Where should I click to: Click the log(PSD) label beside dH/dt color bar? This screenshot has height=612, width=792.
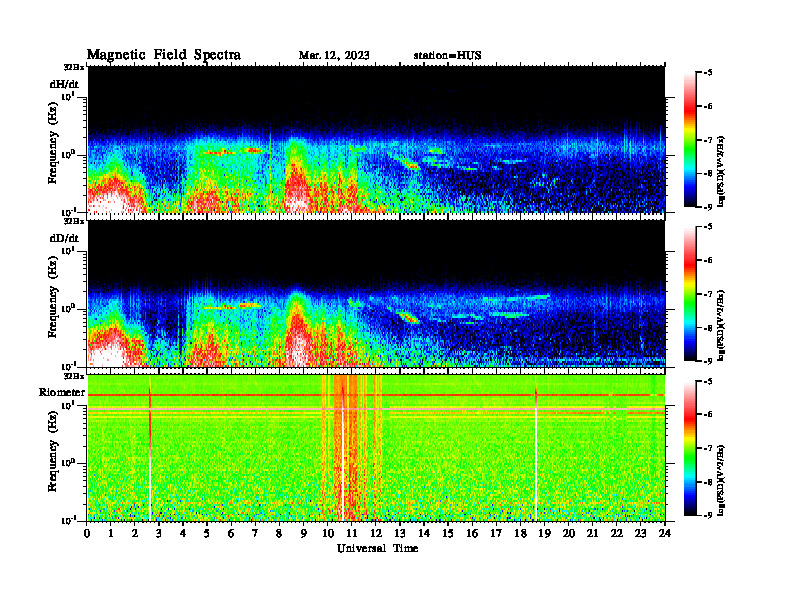point(722,171)
